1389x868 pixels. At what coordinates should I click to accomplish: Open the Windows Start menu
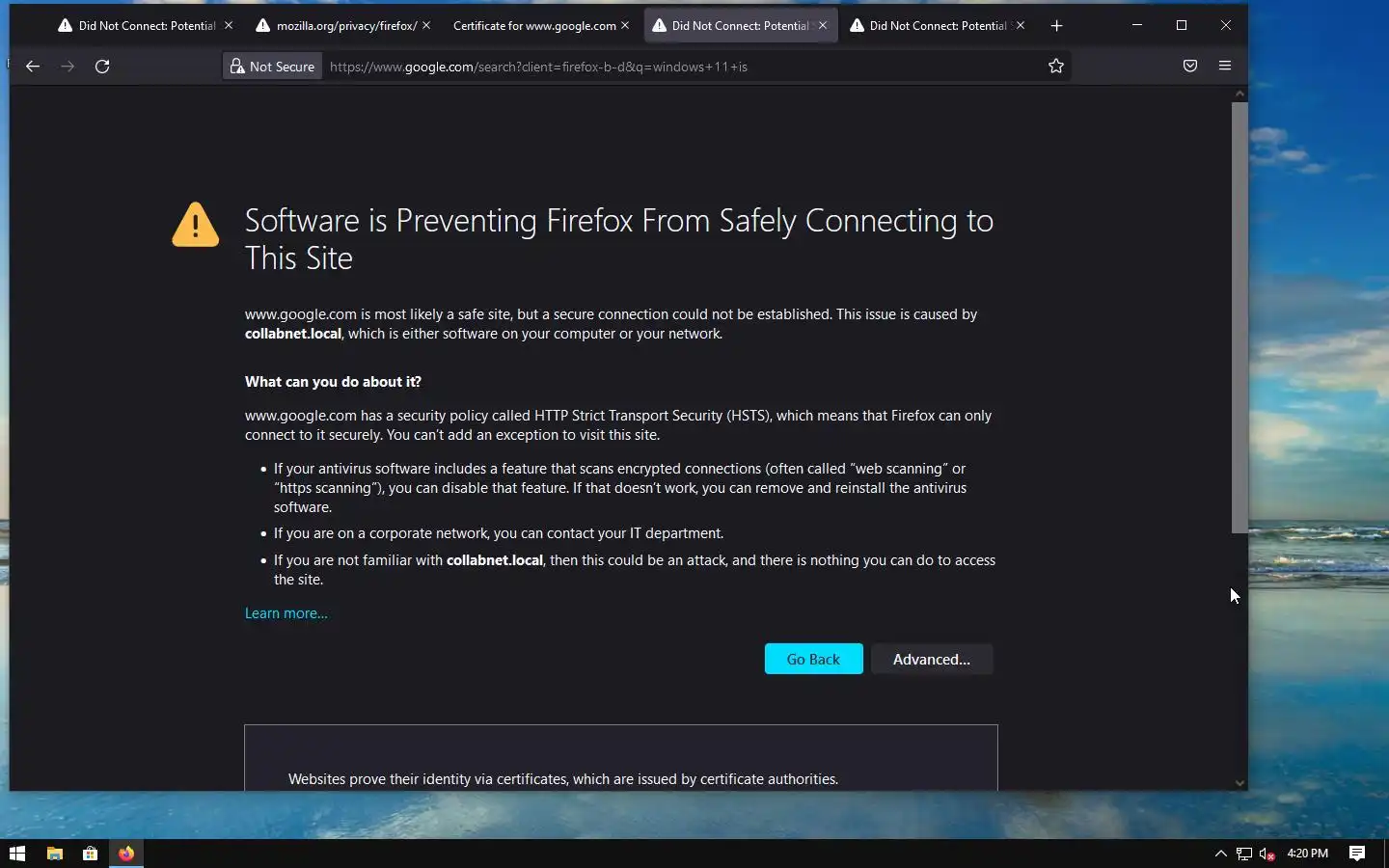tap(17, 854)
